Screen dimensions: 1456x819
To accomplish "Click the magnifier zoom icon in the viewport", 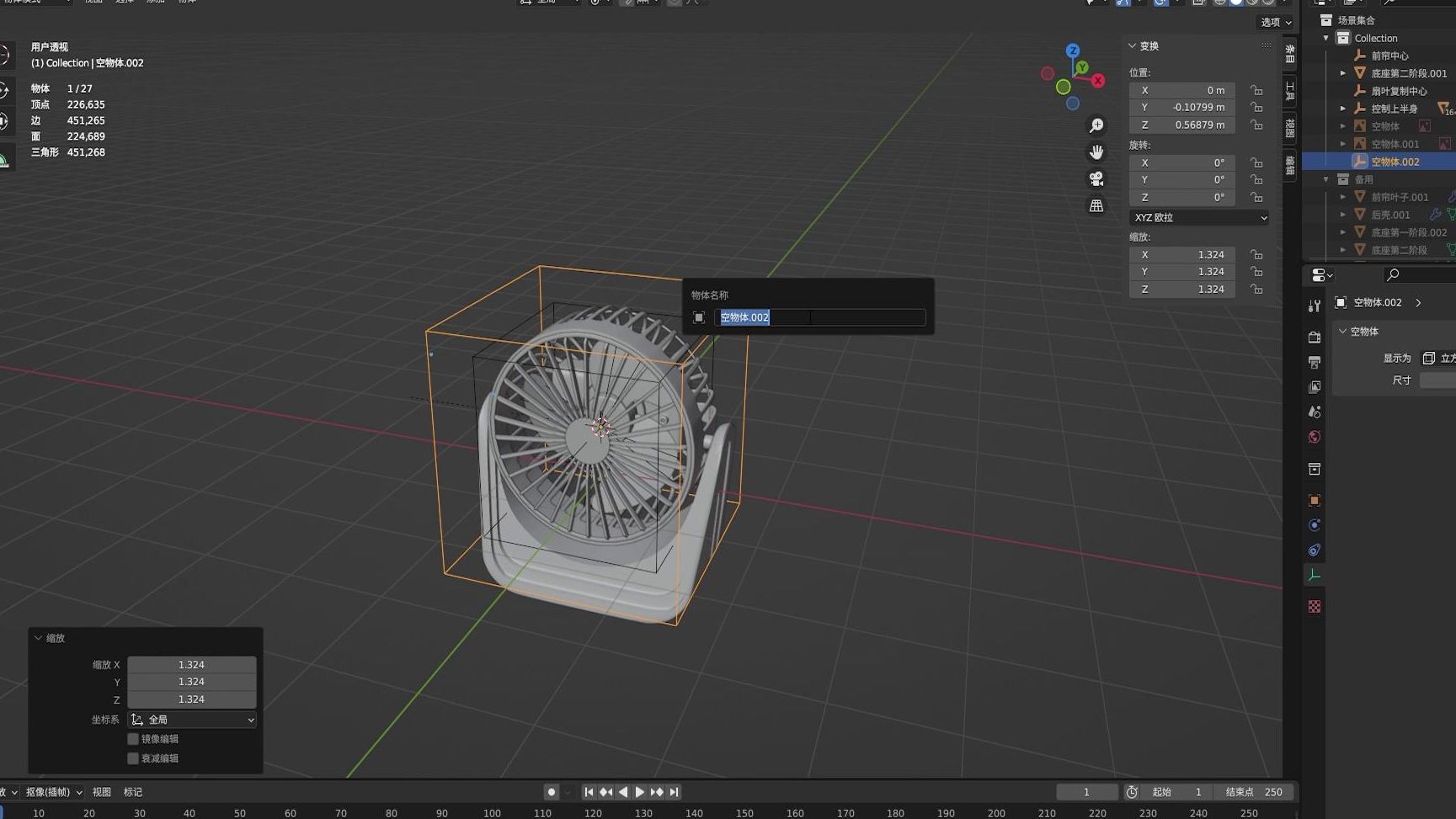I will click(x=1096, y=125).
